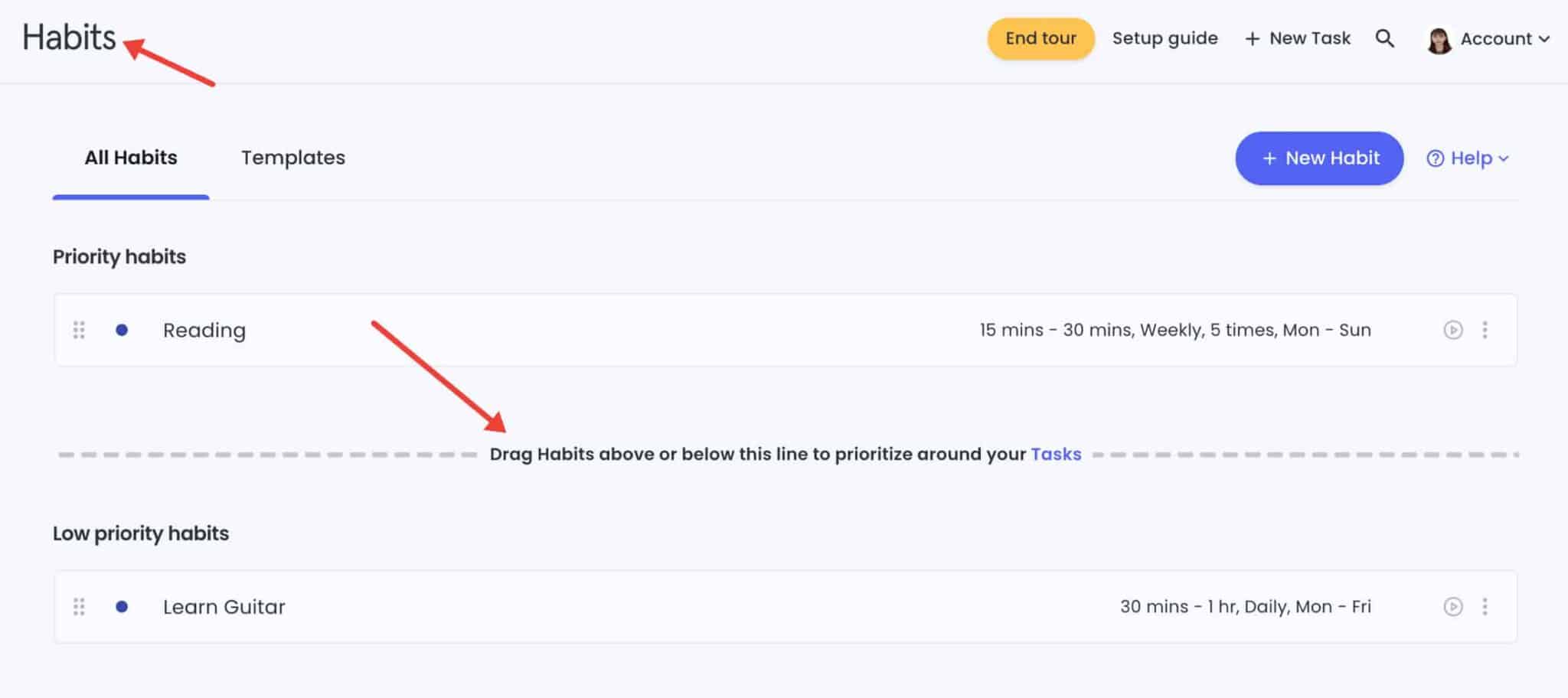Open the Tasks link in the divider text
This screenshot has width=1568, height=698.
click(1057, 453)
